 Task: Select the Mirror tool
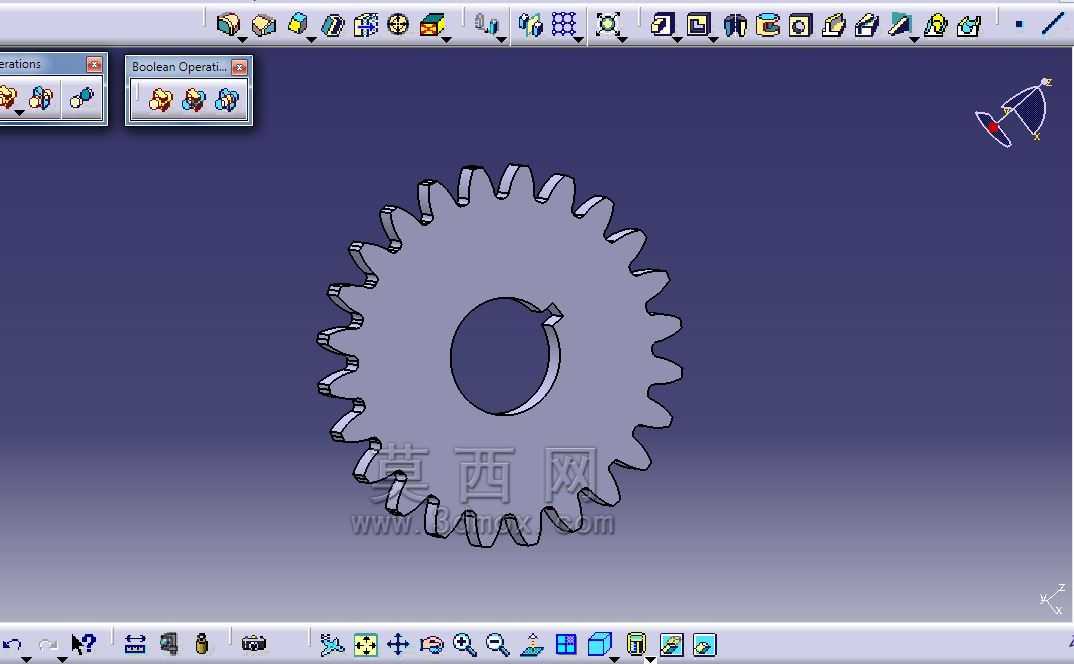tap(530, 25)
